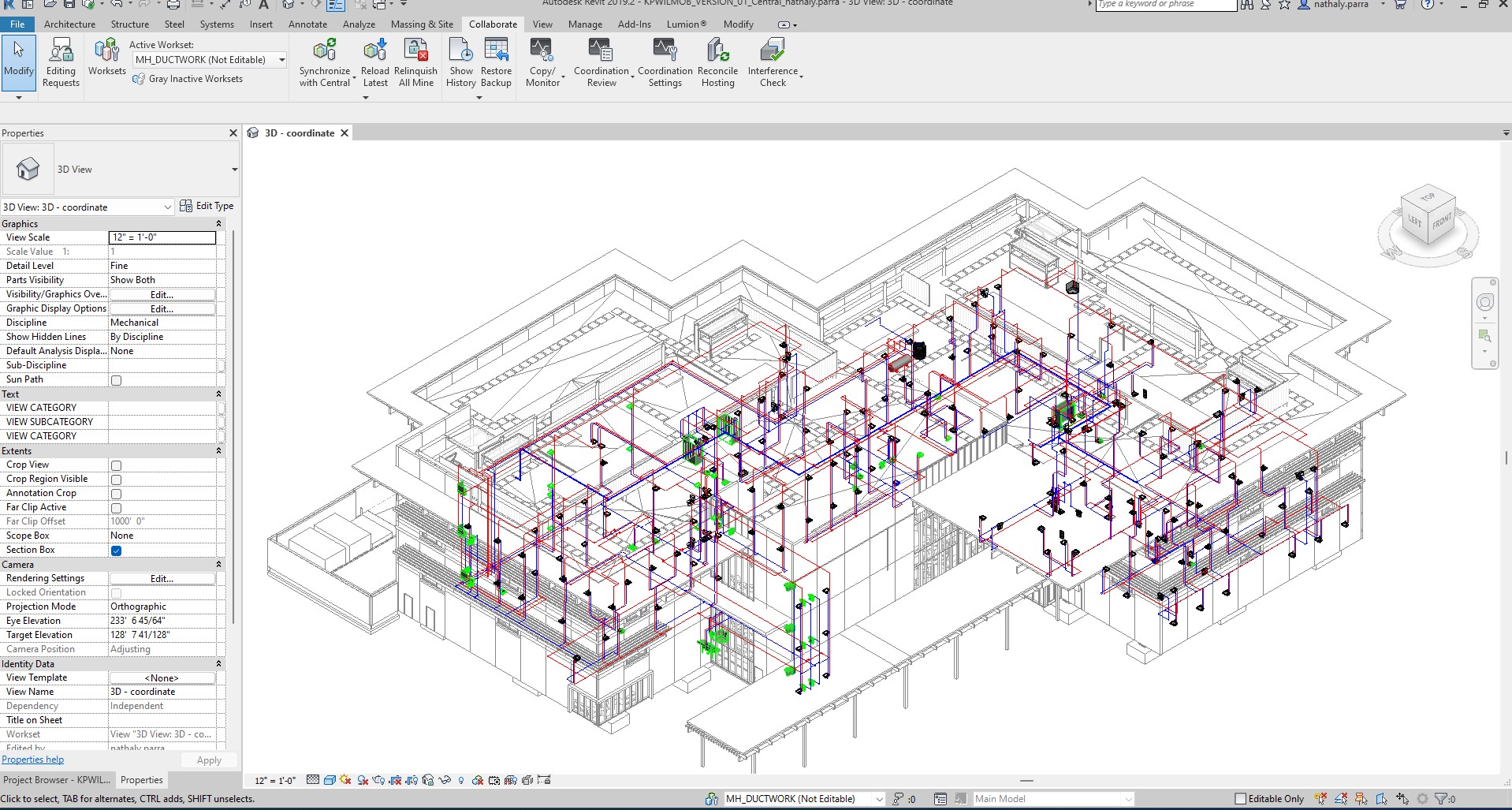The height and width of the screenshot is (810, 1512).
Task: Collapse the Graphics properties section
Action: pyautogui.click(x=218, y=224)
